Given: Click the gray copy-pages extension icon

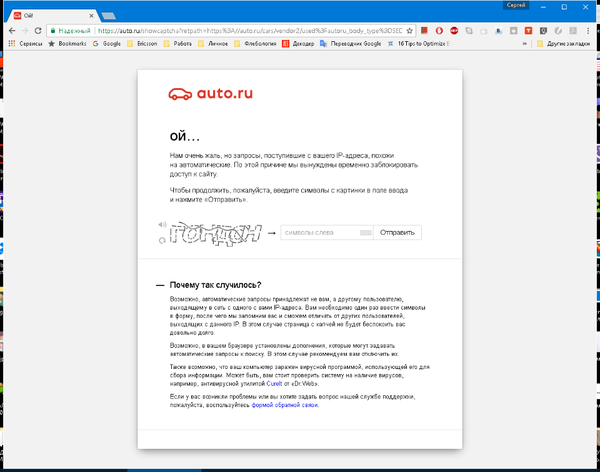Looking at the screenshot, I should [469, 31].
